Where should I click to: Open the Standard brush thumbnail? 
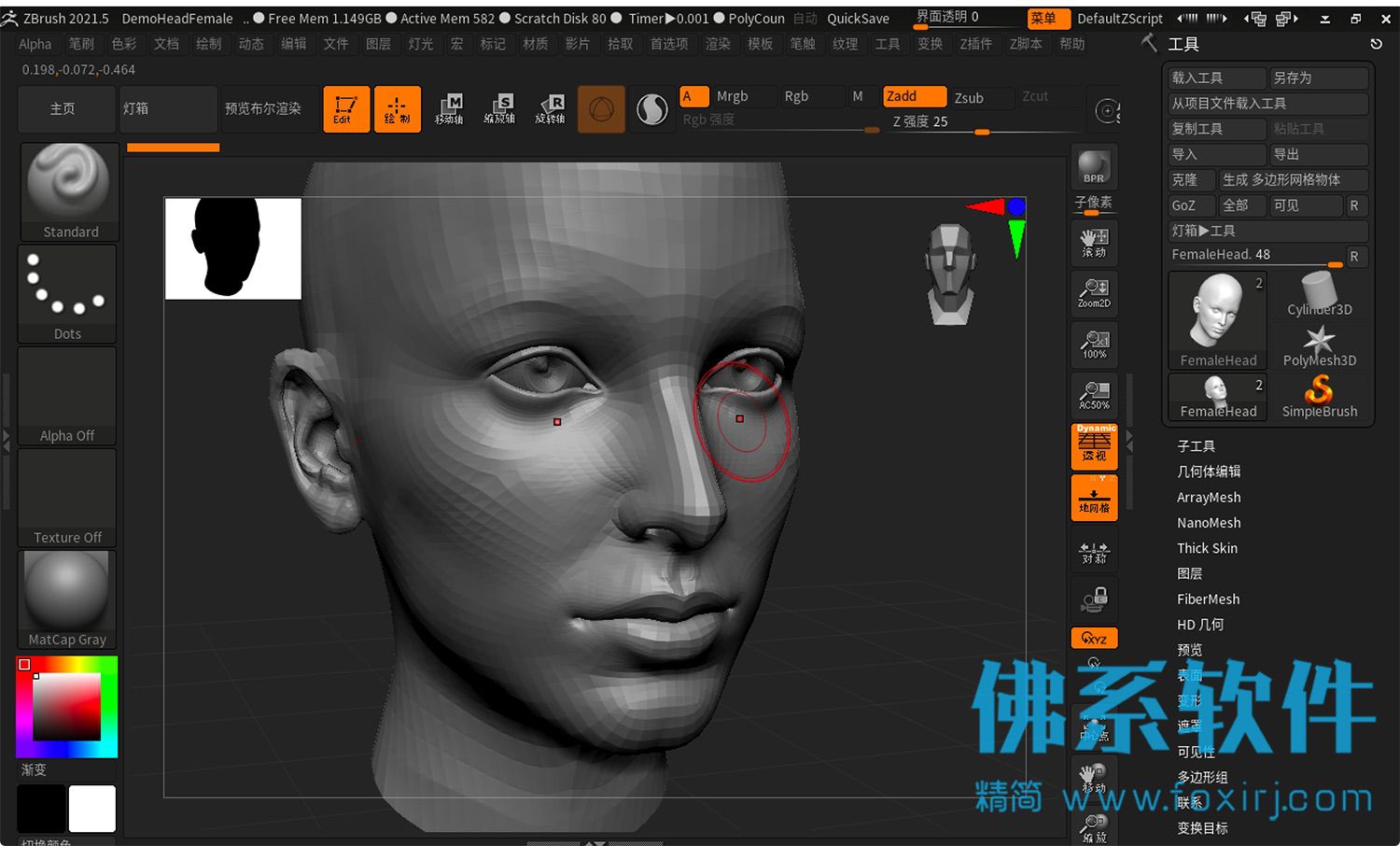69,192
